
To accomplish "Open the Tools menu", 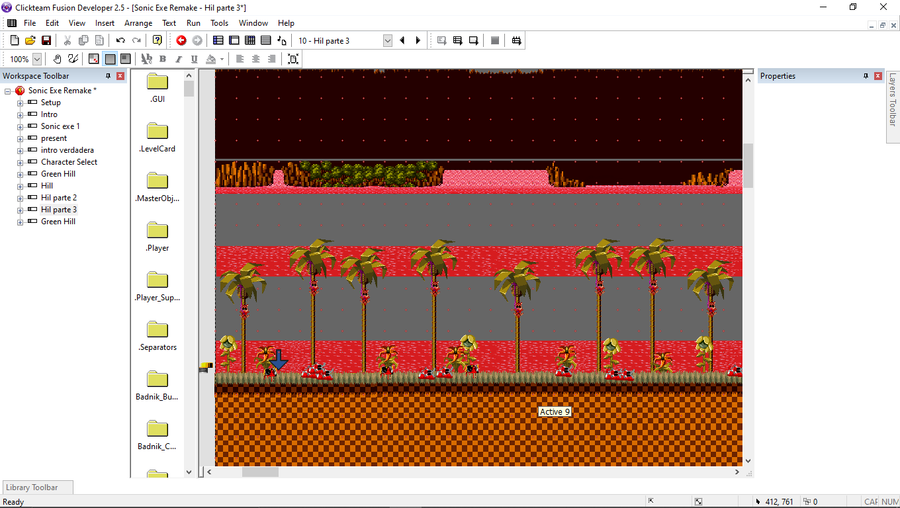I will pos(219,23).
